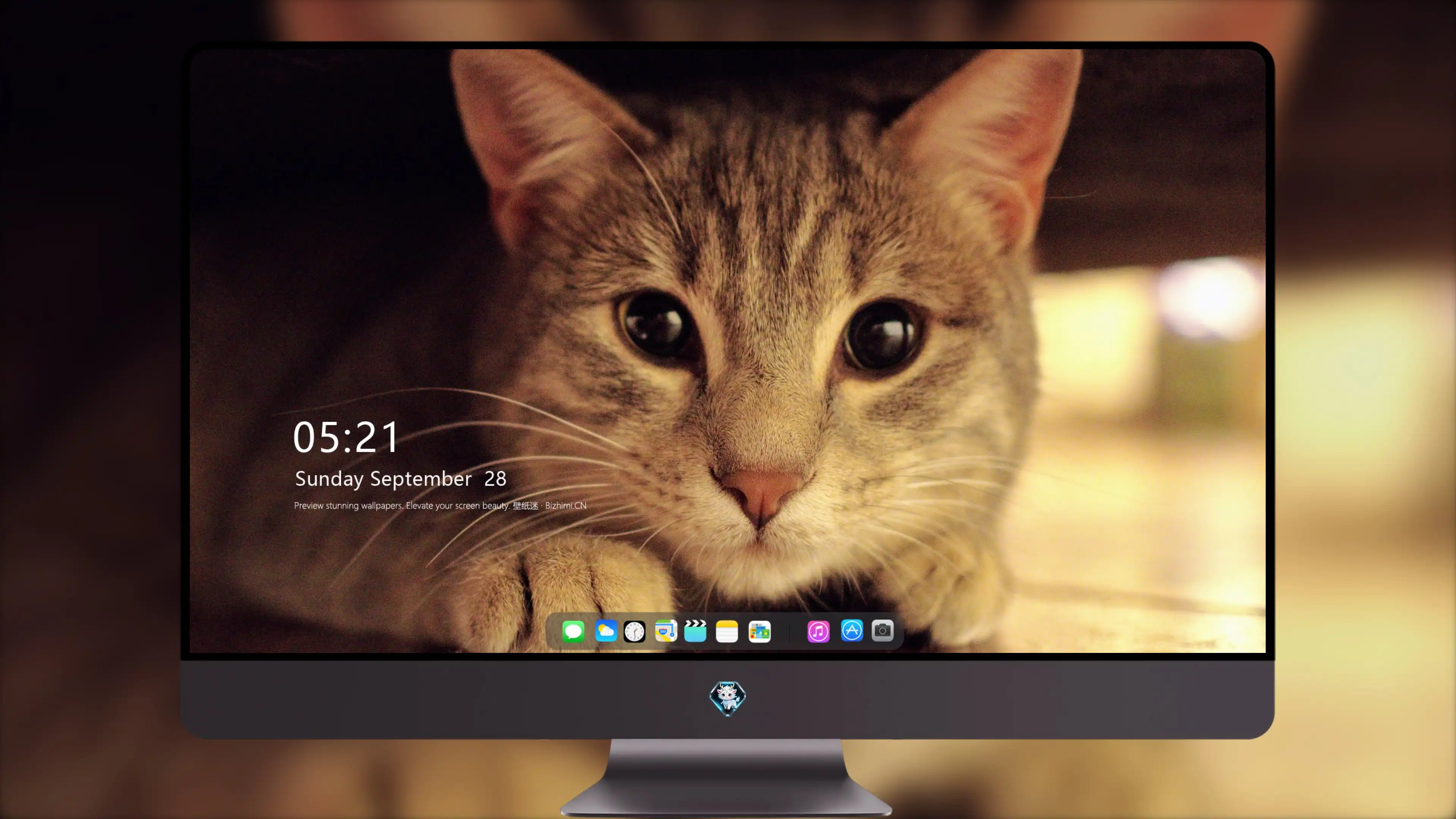This screenshot has height=819, width=1456.
Task: Open the blue App Store icon
Action: (x=852, y=630)
